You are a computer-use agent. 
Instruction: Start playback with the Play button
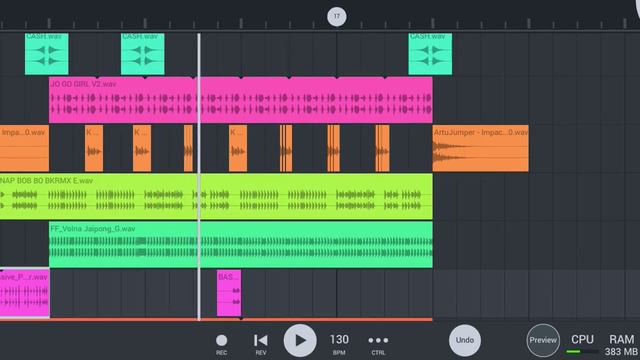tap(300, 340)
